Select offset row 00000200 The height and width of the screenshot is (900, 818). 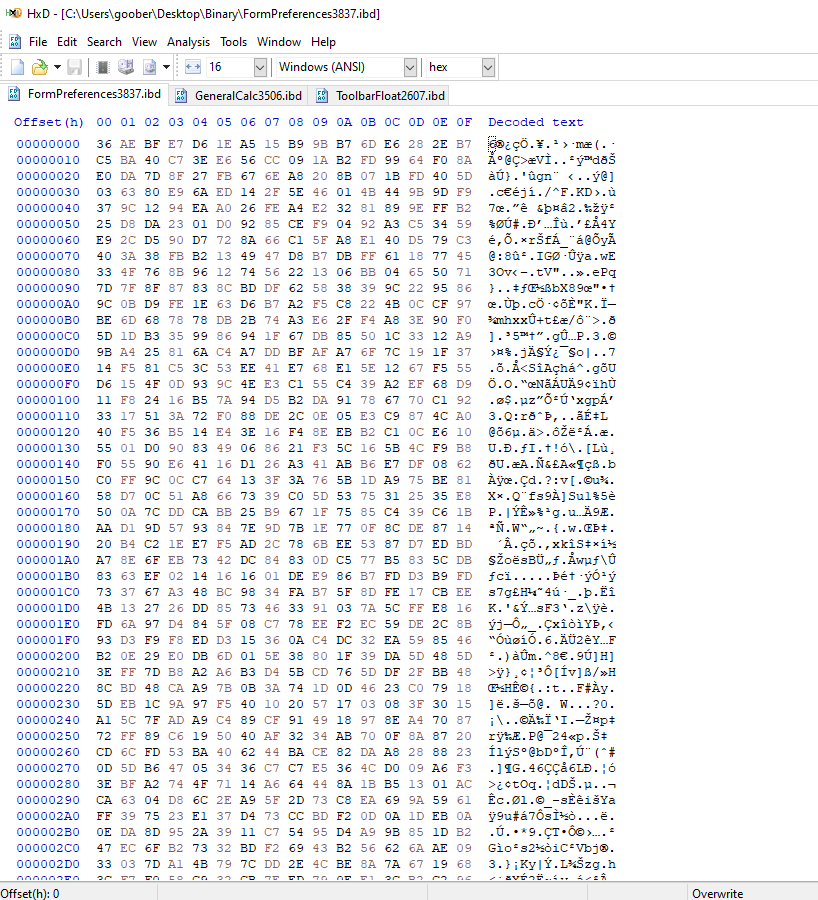(48, 656)
